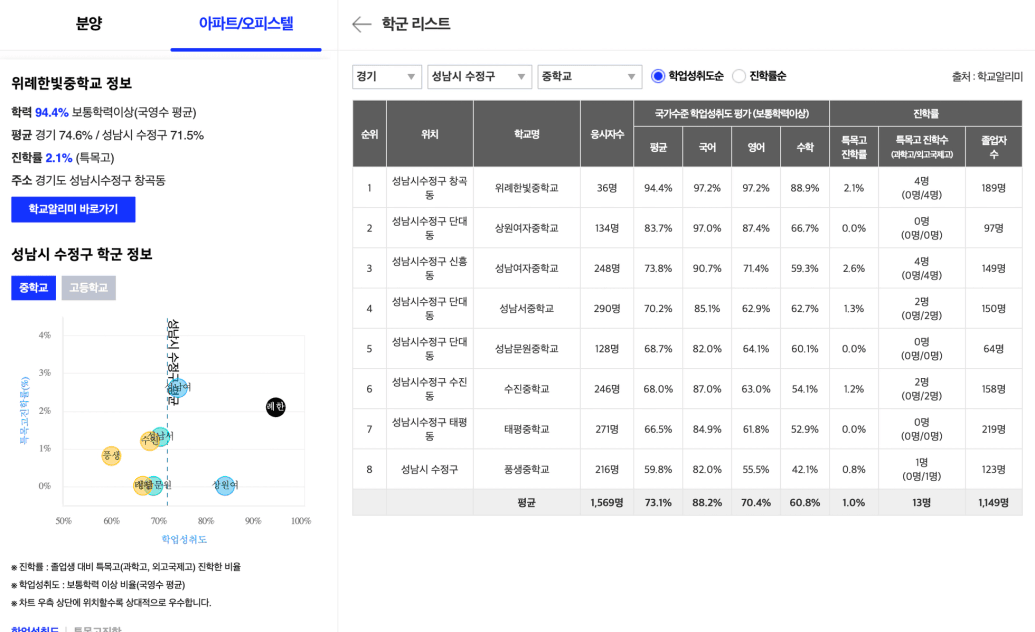Click the 36명 examinee count for 위례한빛중학교

(607, 188)
